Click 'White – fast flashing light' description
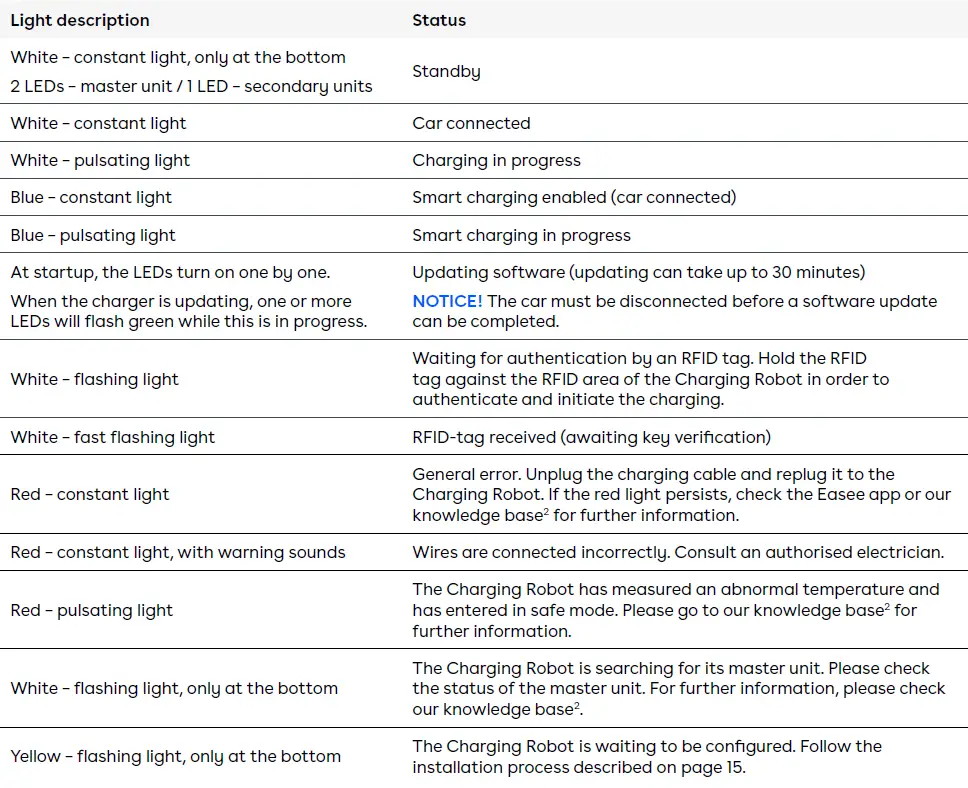968x788 pixels. [x=113, y=437]
